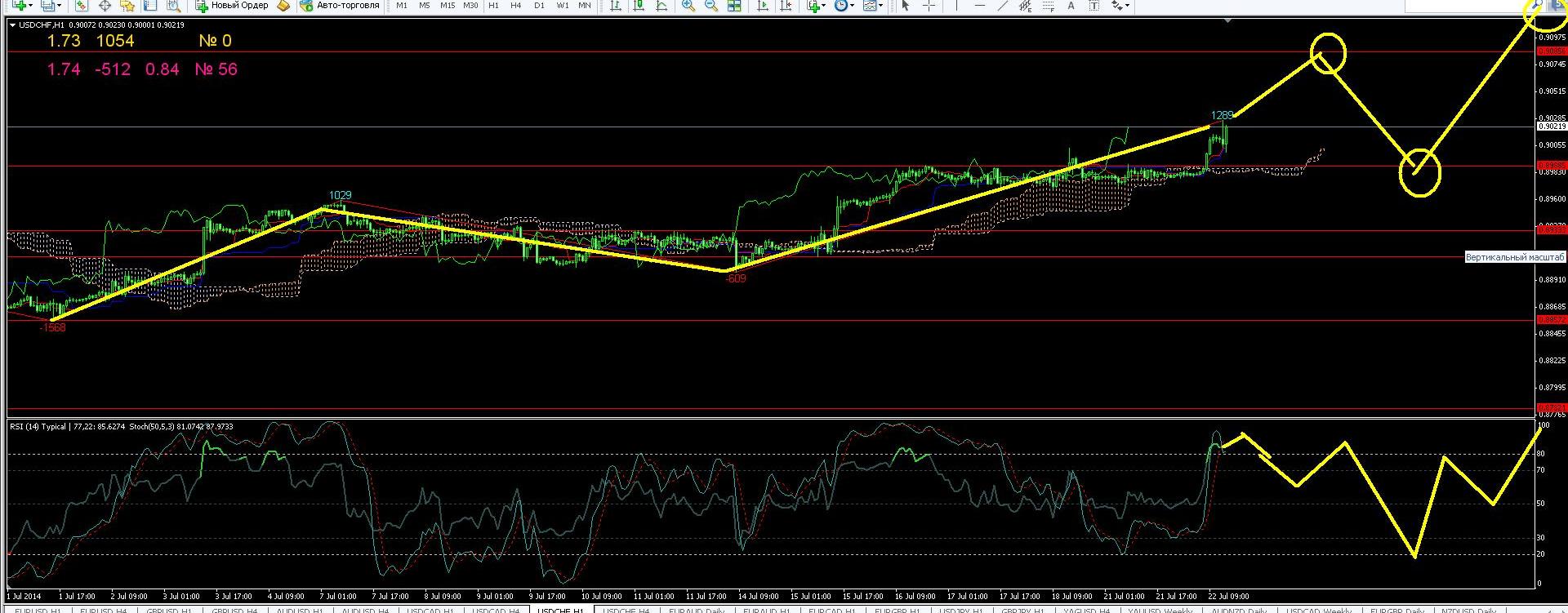Expand the Templates dropdown arrow

881,6
